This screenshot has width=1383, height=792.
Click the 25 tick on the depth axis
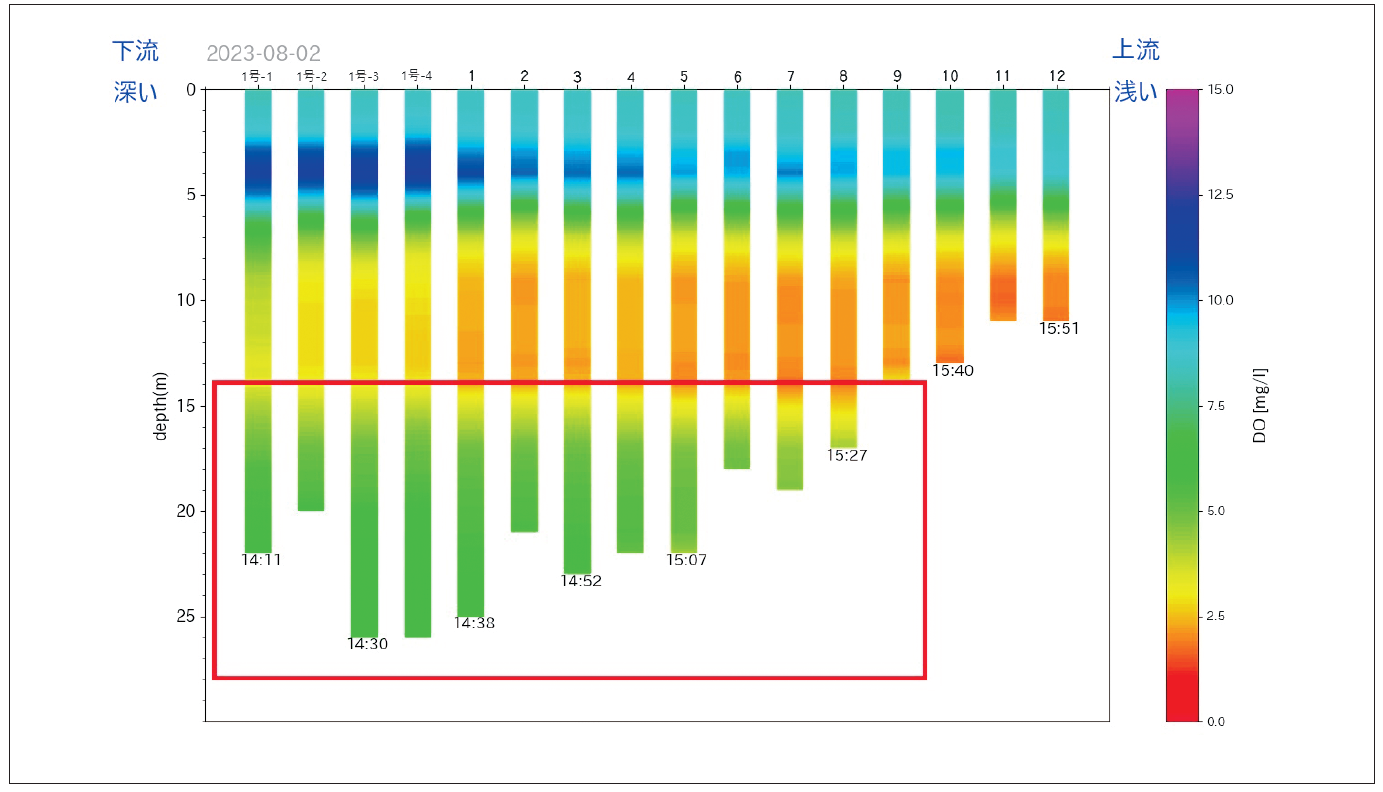click(x=185, y=617)
